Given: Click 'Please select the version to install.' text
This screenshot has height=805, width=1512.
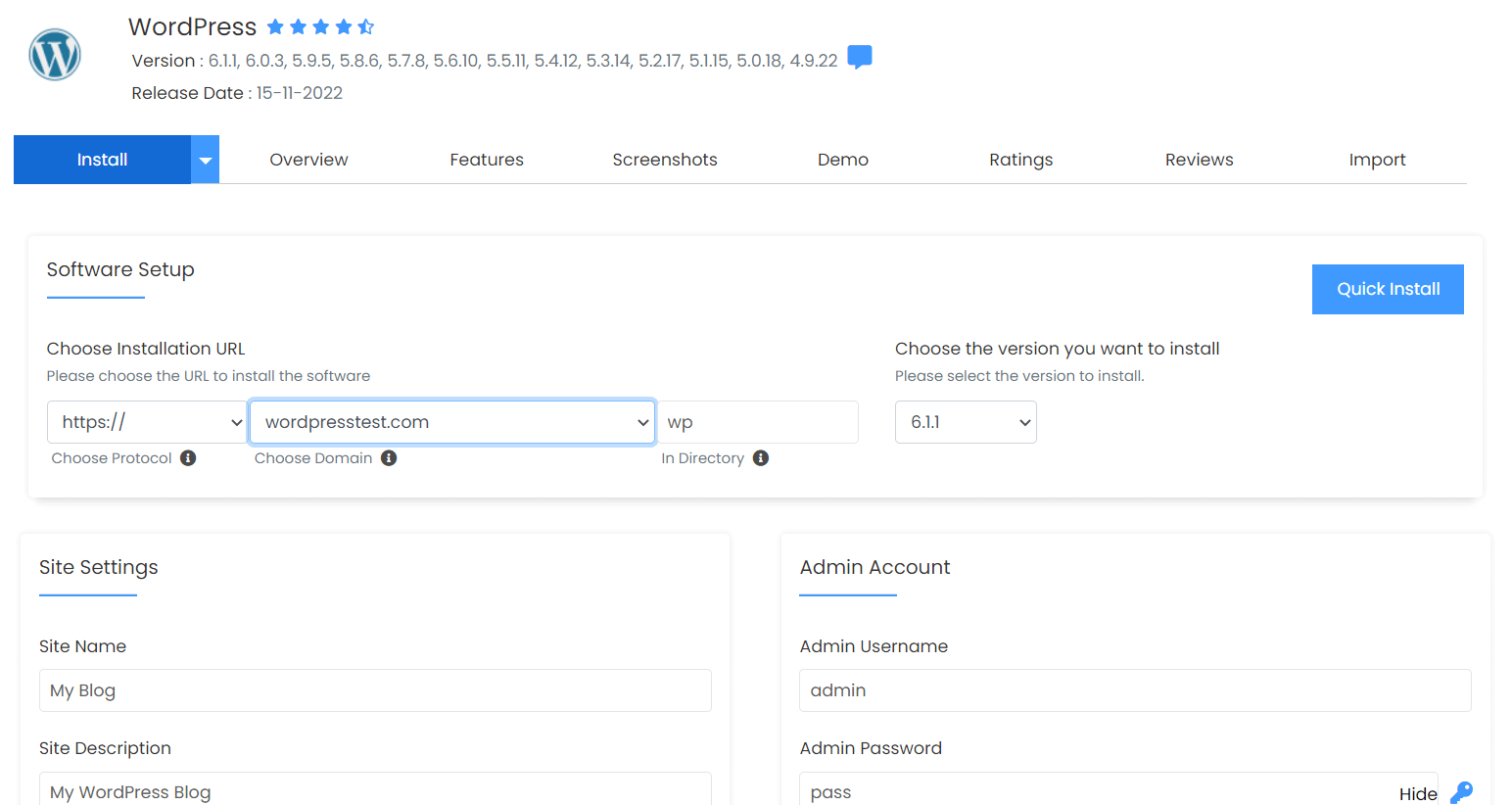Looking at the screenshot, I should [x=1019, y=376].
